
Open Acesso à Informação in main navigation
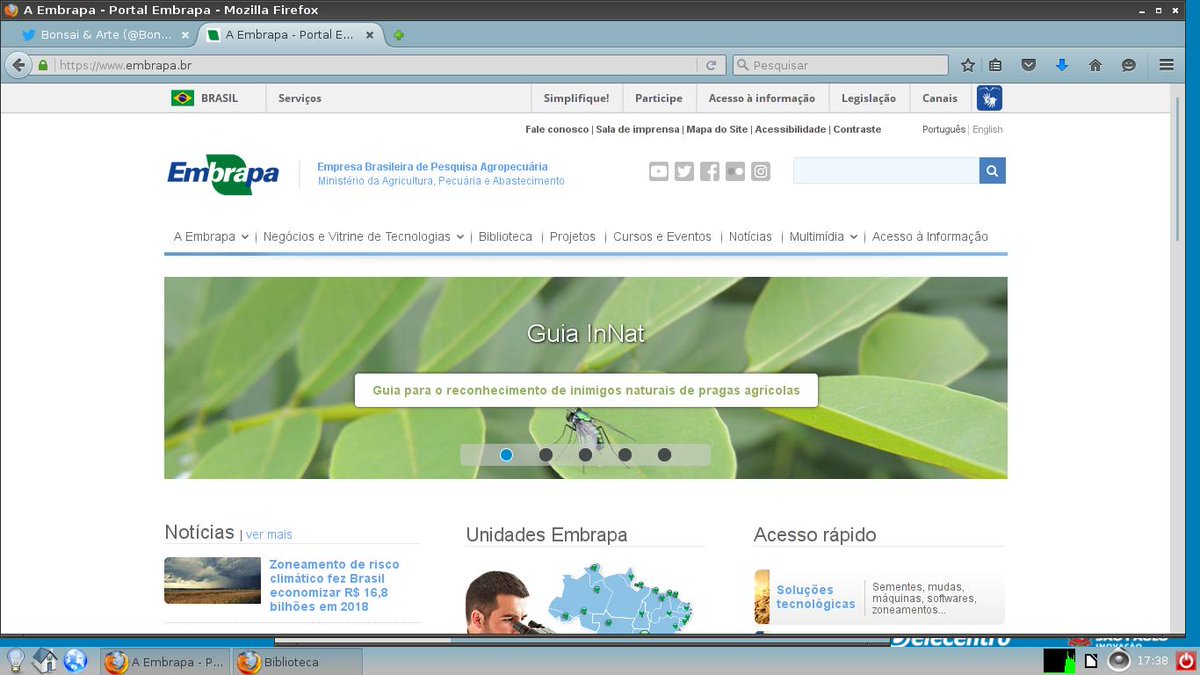tap(930, 237)
